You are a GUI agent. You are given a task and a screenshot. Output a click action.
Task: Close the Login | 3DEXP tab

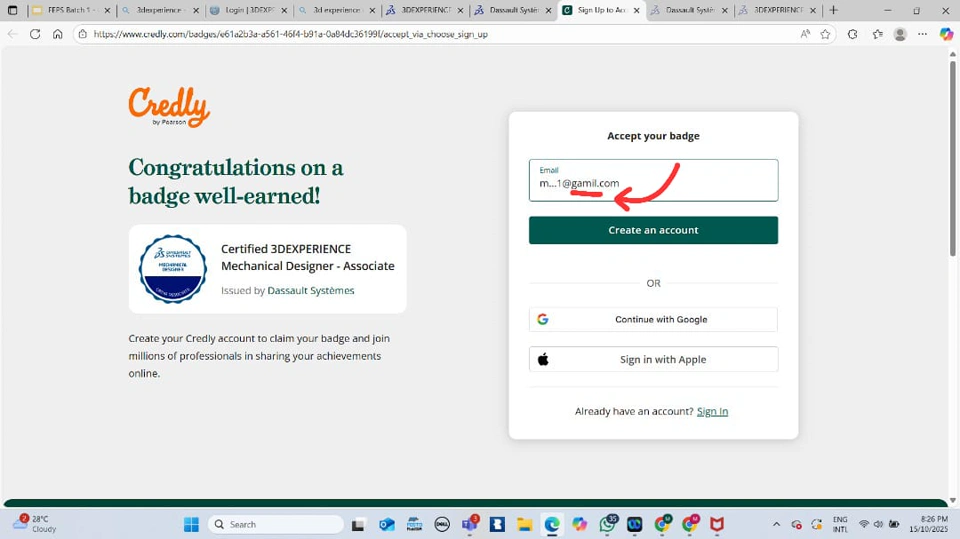point(284,10)
